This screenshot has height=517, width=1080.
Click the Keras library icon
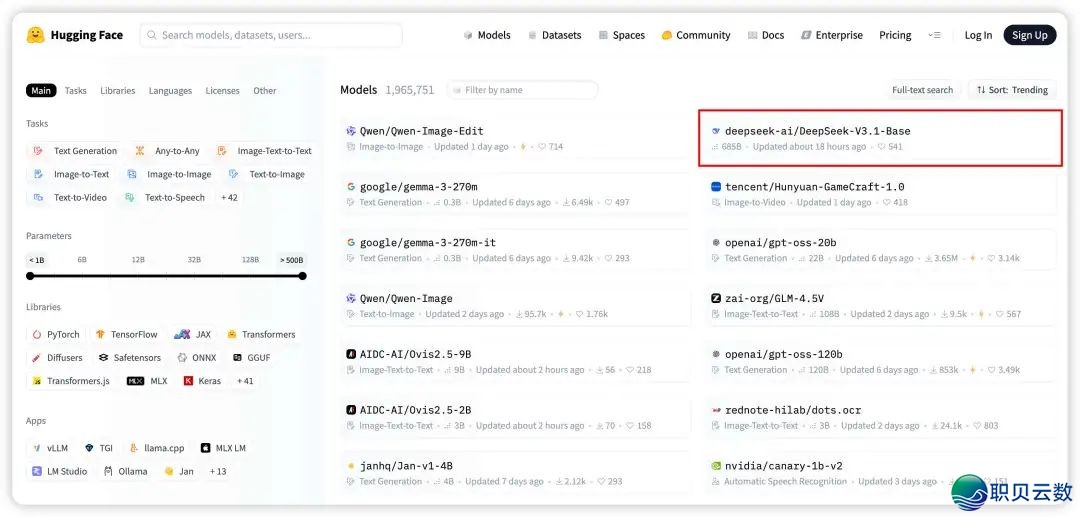point(188,381)
